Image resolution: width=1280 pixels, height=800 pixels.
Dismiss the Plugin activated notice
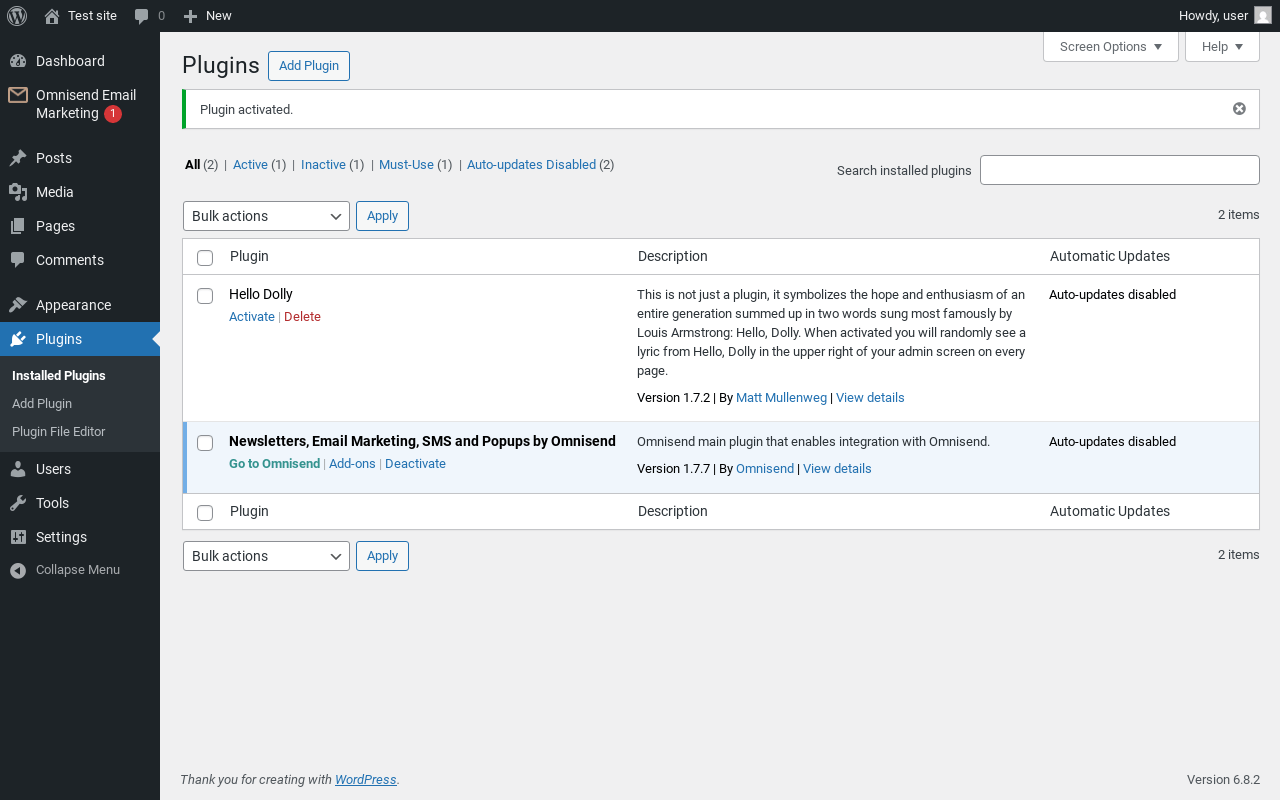pyautogui.click(x=1239, y=109)
